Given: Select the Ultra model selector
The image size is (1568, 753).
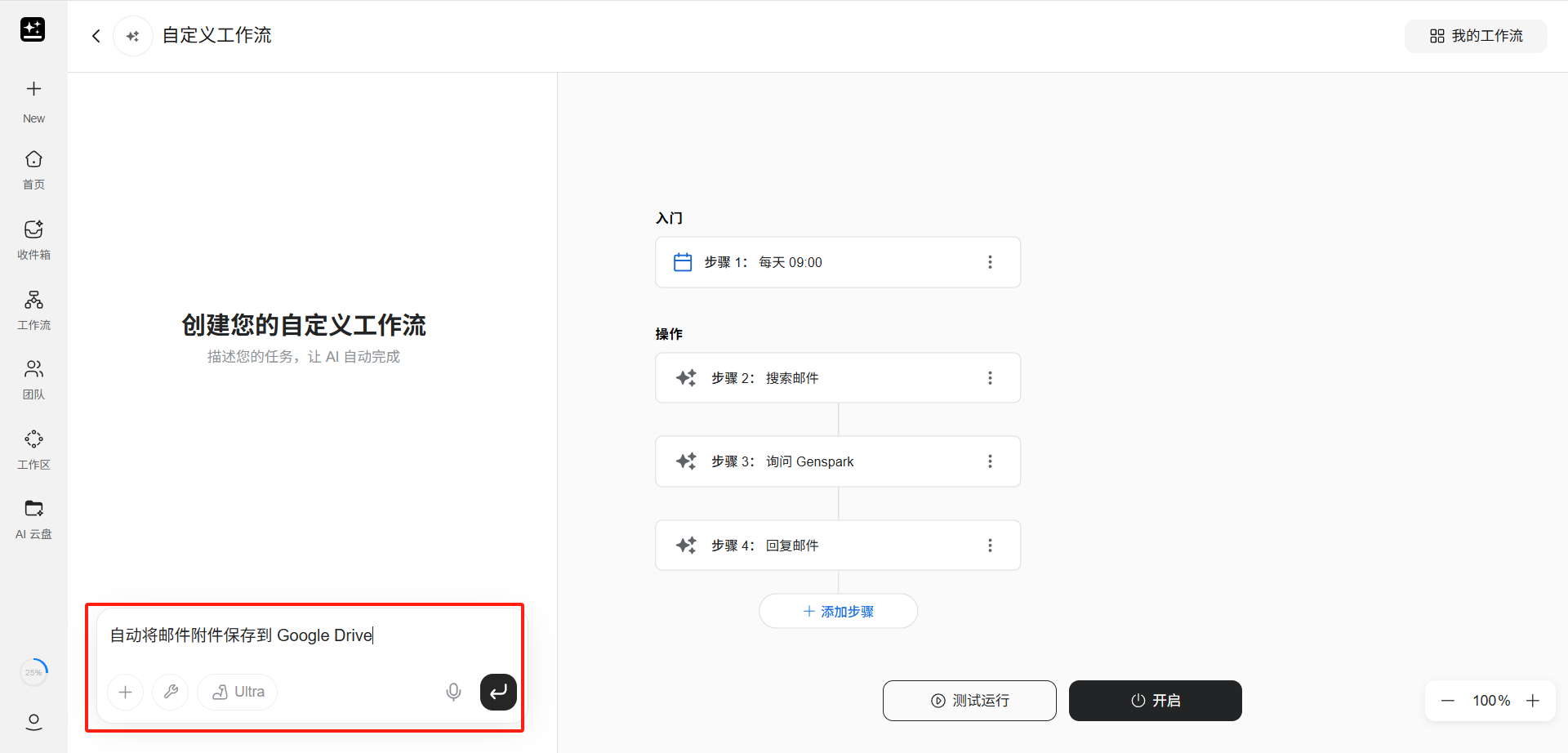Looking at the screenshot, I should [238, 693].
